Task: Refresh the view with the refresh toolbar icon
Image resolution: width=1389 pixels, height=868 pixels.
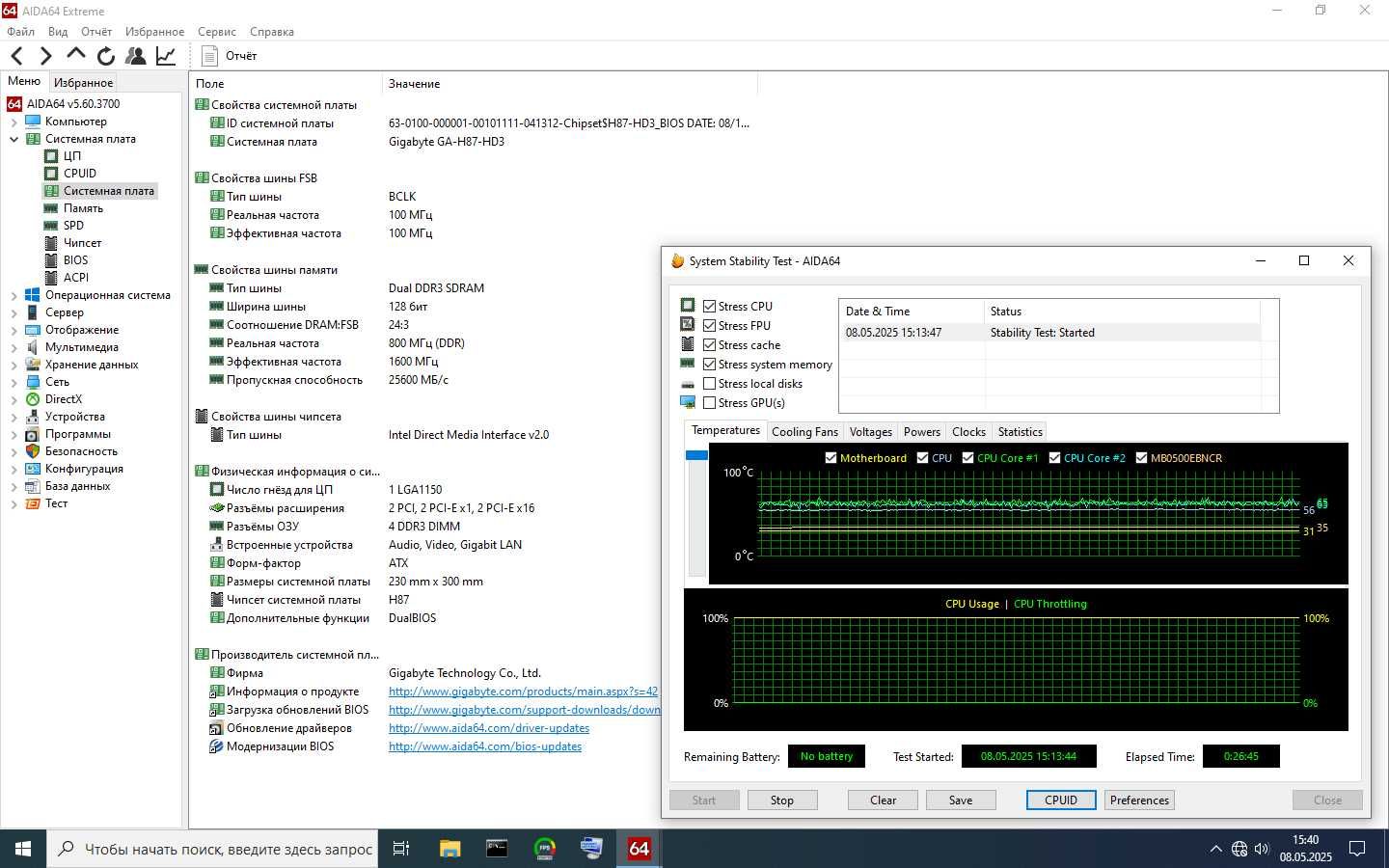Action: 106,56
